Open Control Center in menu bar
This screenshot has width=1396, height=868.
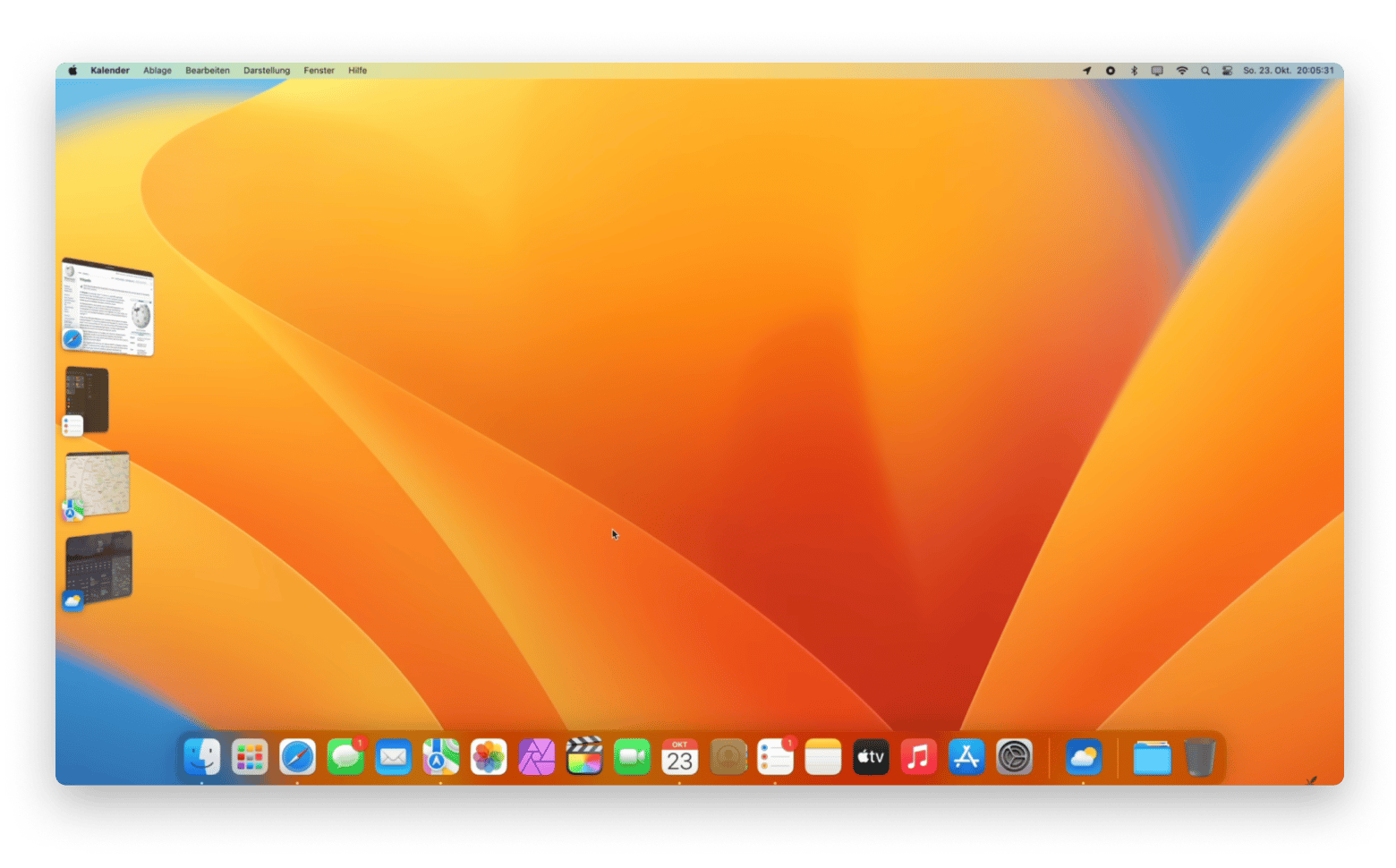tap(1228, 71)
